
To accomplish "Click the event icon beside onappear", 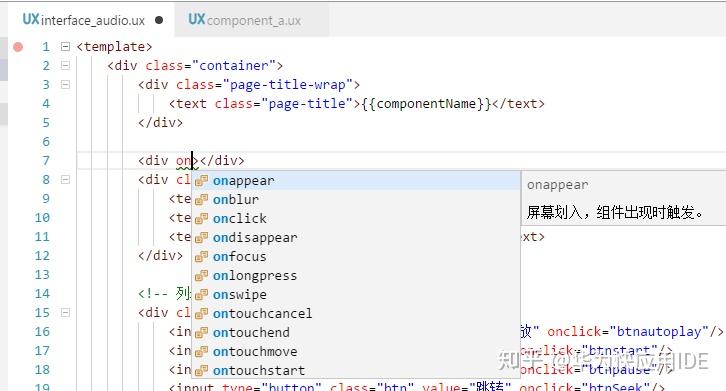I will click(201, 181).
